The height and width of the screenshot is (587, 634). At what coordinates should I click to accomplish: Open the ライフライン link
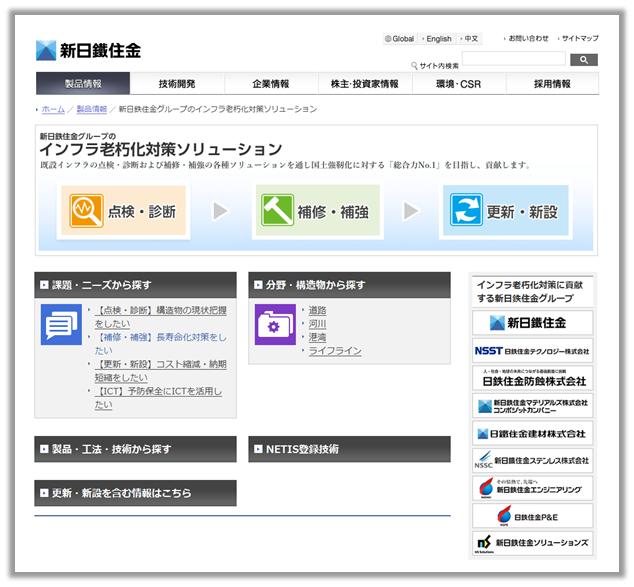[x=334, y=351]
